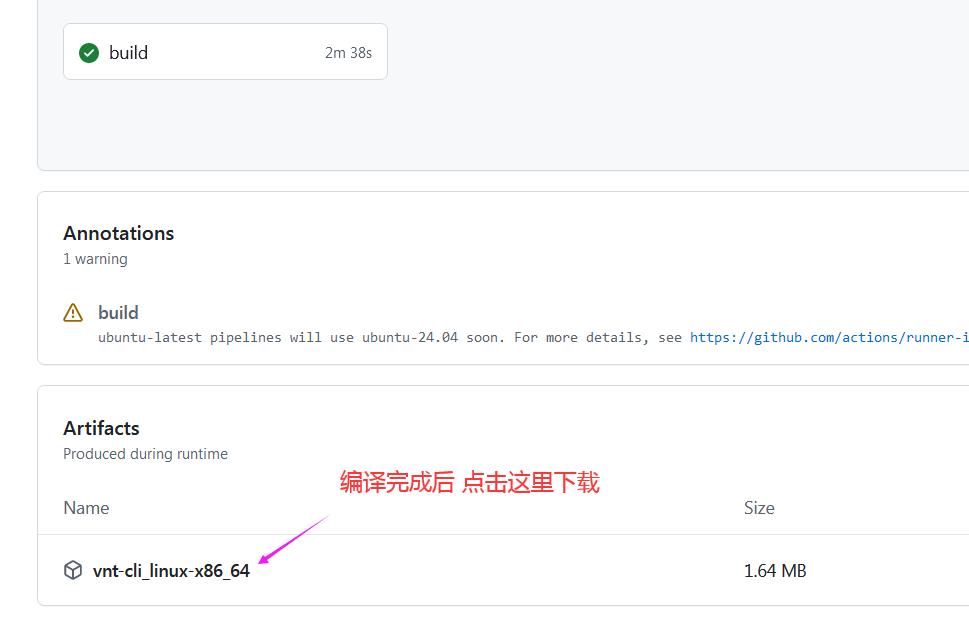Click the yellow warning triangle icon
This screenshot has width=969, height=623.
[x=73, y=313]
